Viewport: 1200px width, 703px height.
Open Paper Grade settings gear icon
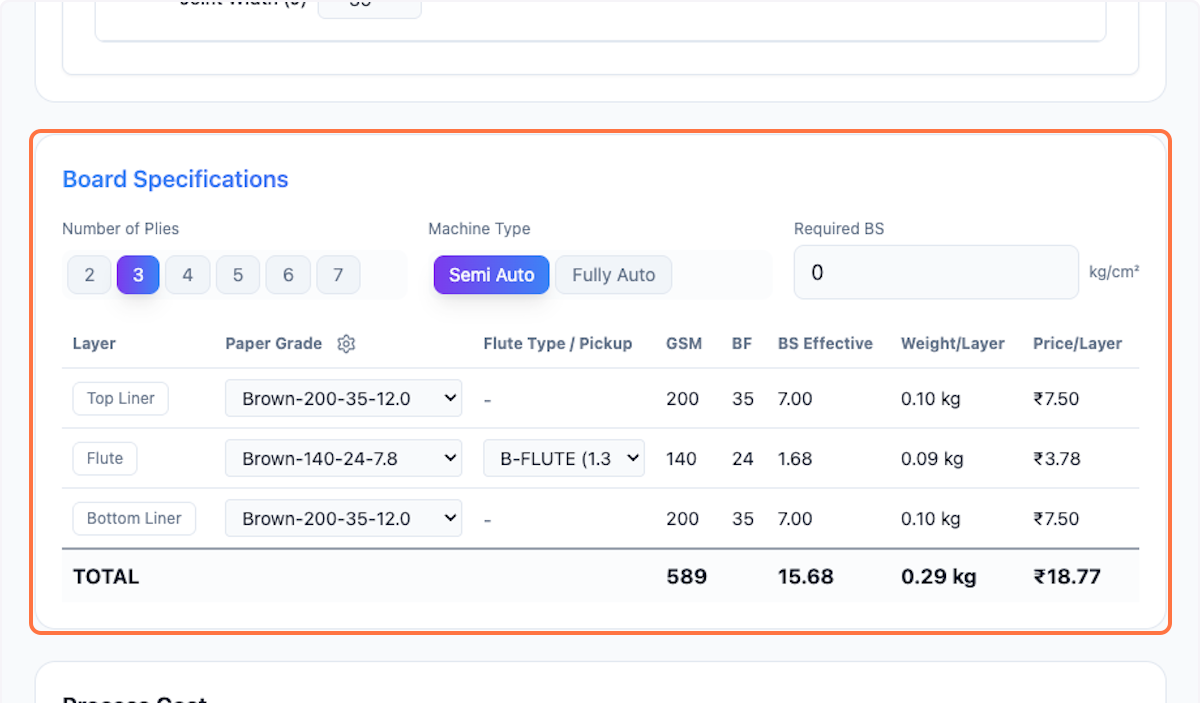(346, 344)
